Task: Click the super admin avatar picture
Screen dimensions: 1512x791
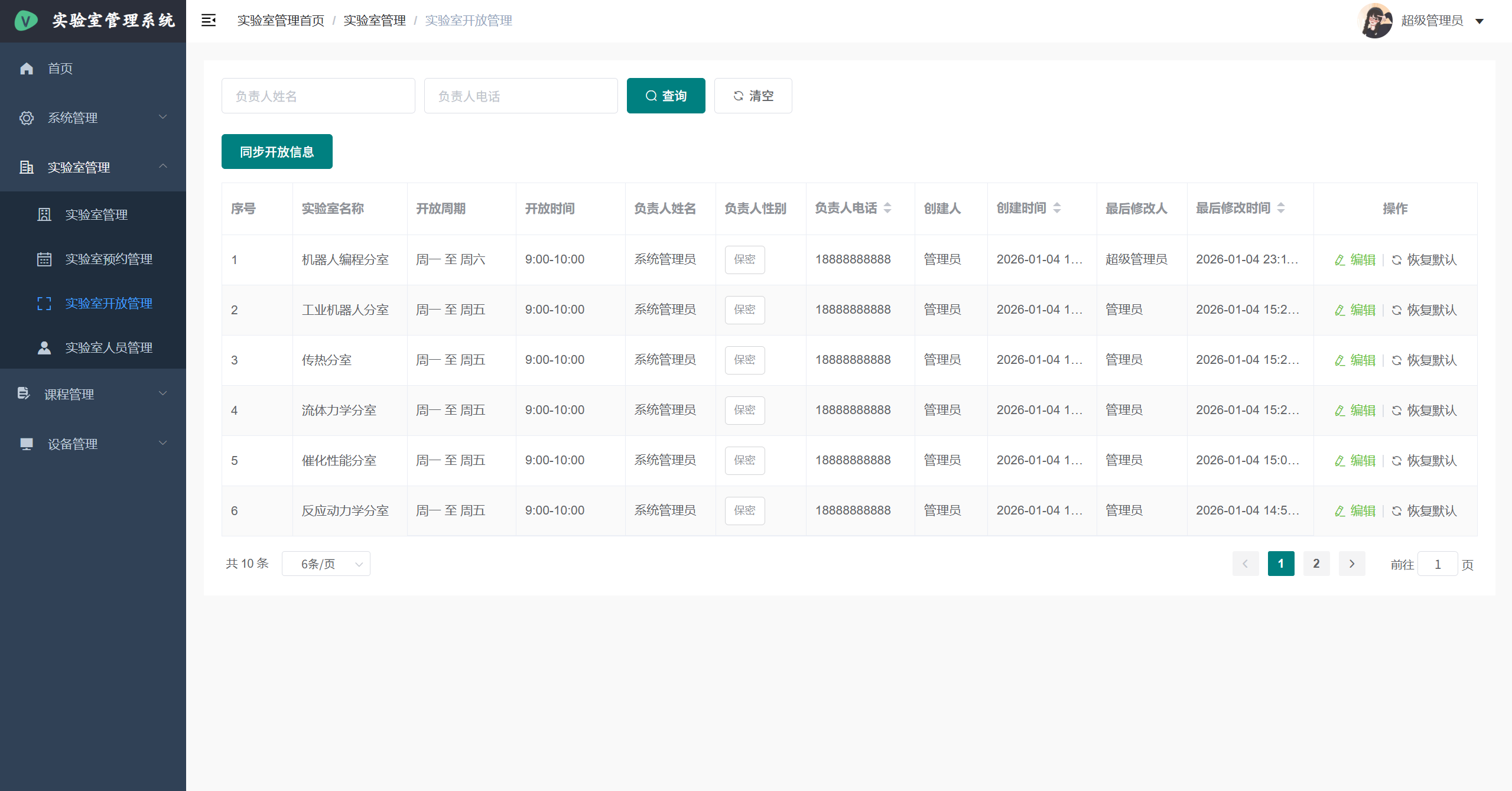Action: point(1375,21)
